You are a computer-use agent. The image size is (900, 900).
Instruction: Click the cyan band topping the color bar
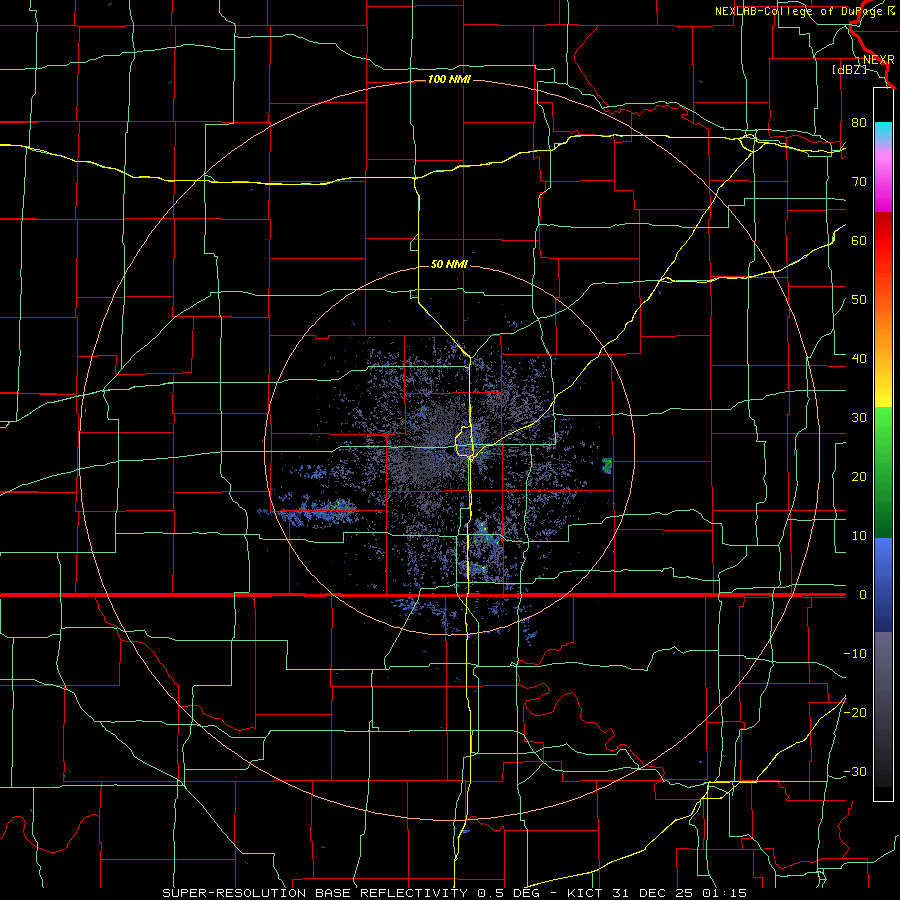(883, 132)
